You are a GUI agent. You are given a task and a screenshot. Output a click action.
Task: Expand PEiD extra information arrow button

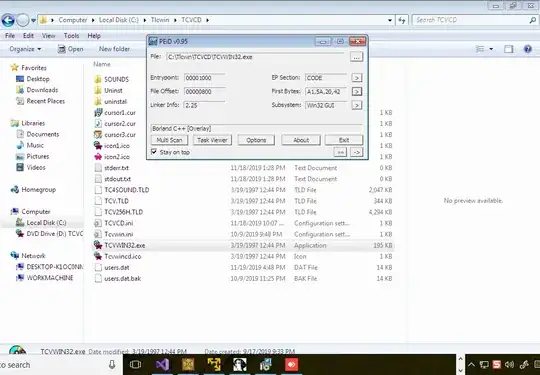coord(357,152)
